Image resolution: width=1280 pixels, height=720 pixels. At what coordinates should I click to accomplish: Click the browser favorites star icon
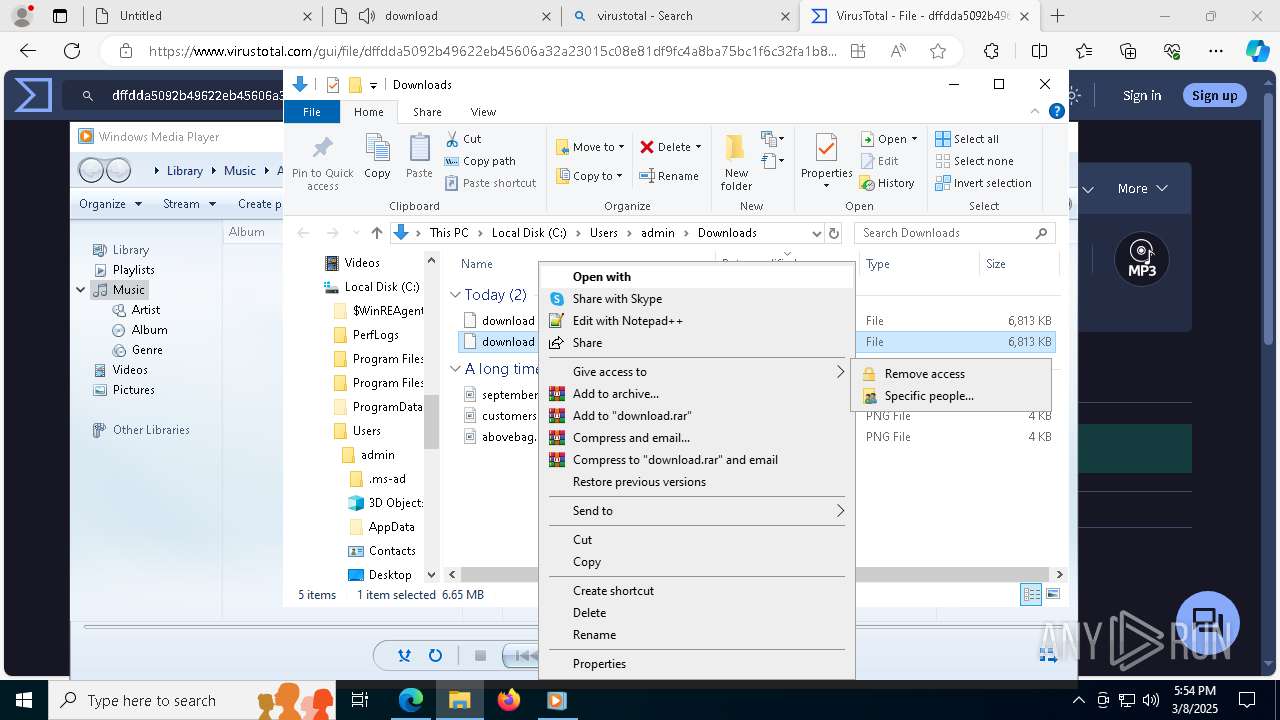pos(938,51)
